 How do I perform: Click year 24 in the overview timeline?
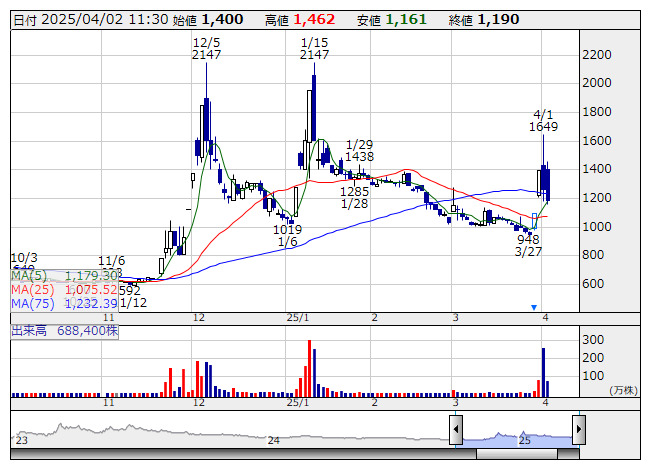[x=272, y=440]
